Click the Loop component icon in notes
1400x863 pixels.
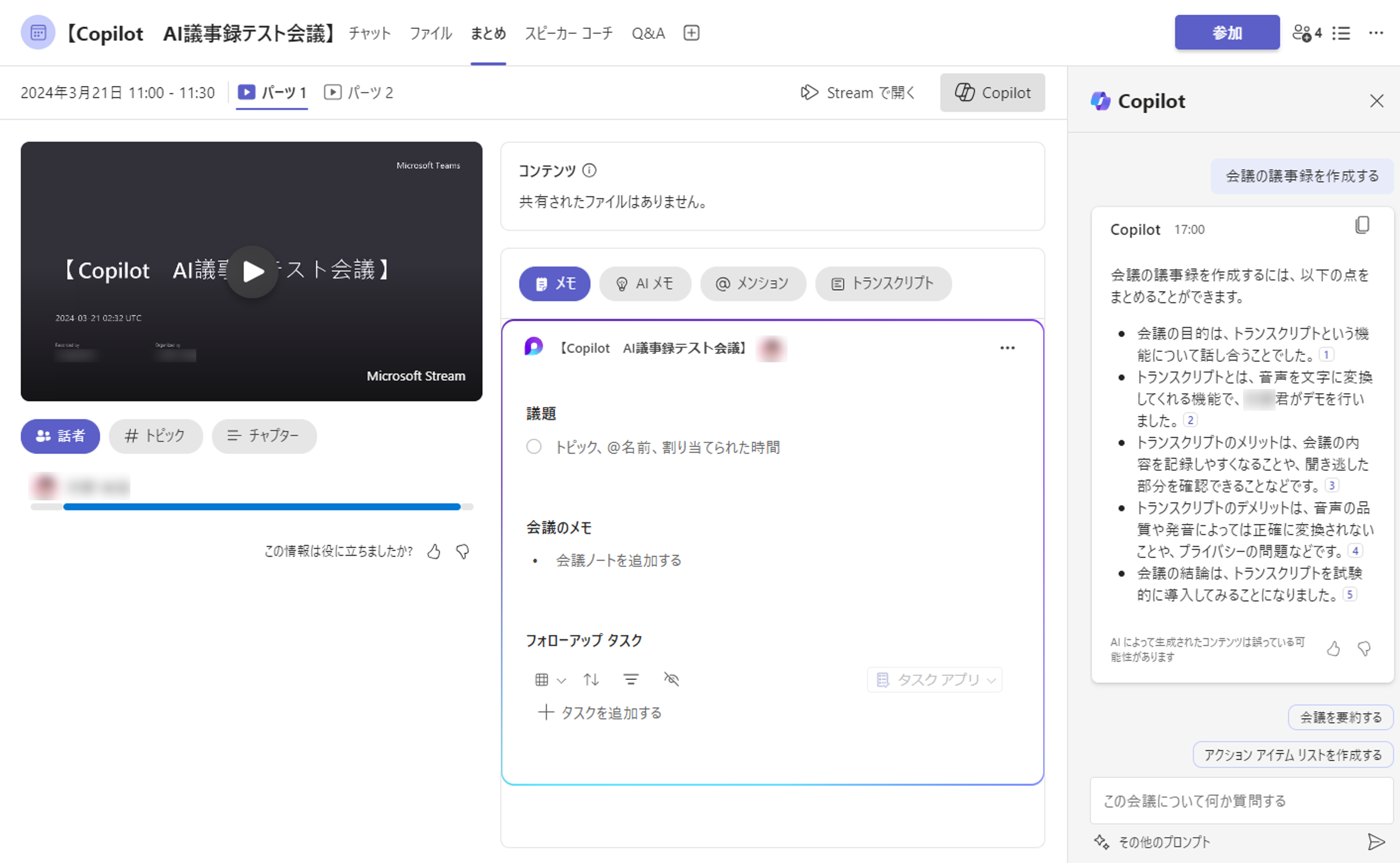(533, 346)
